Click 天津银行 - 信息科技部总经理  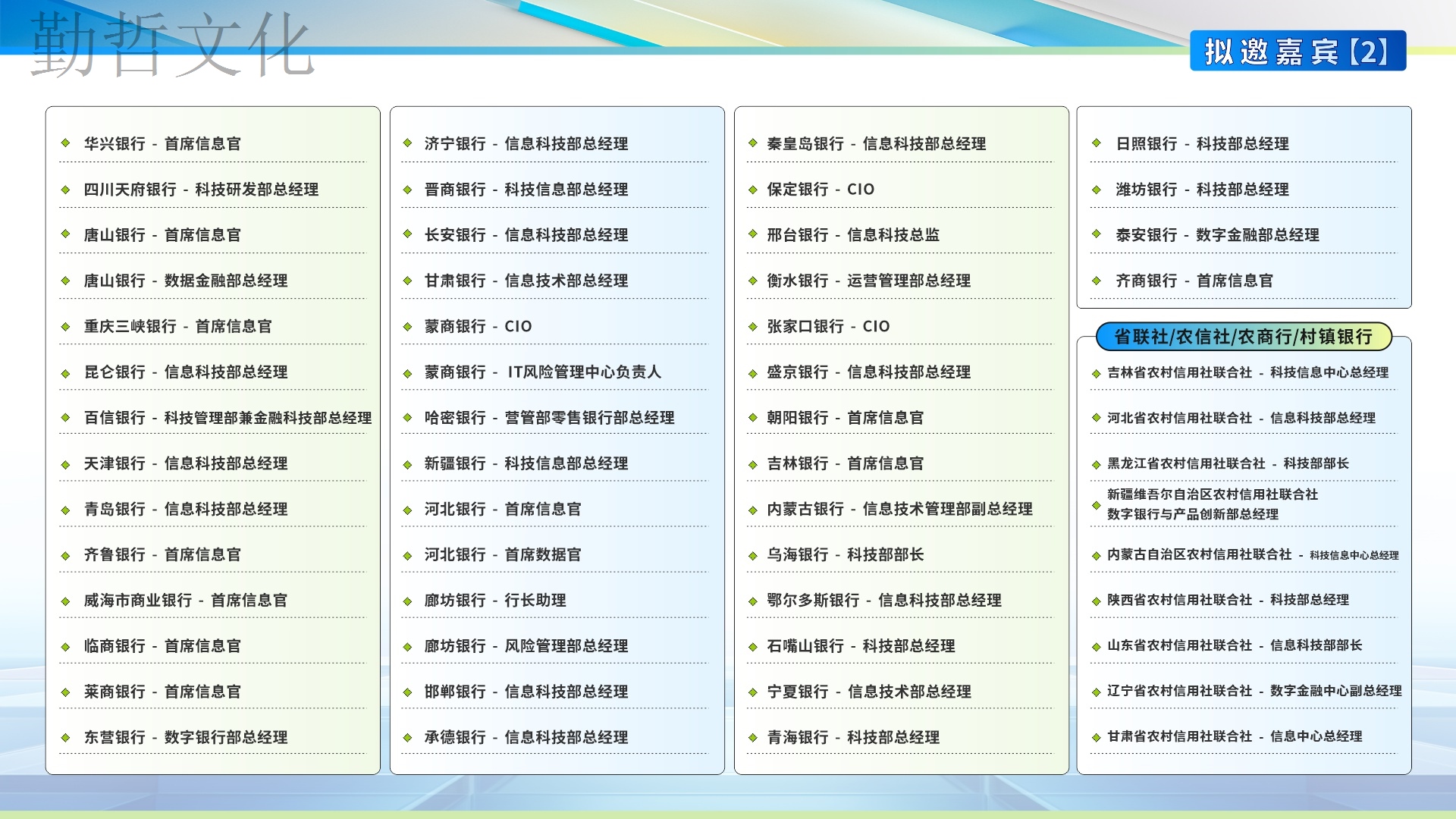click(x=186, y=463)
